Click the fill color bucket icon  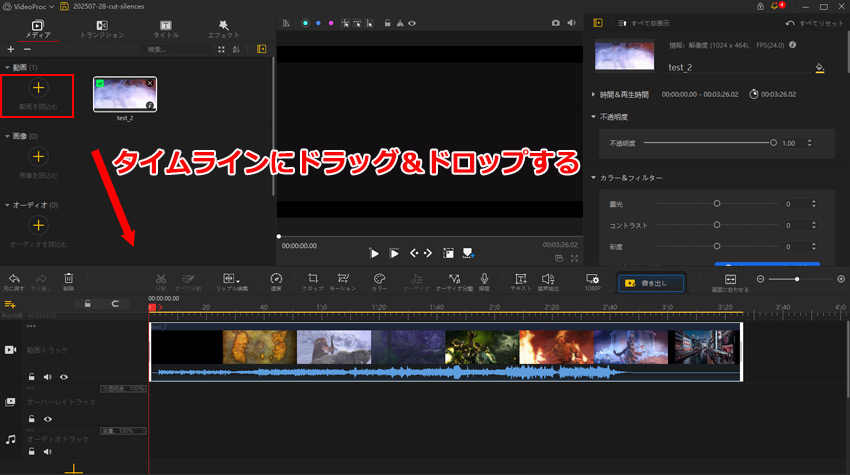tap(820, 68)
